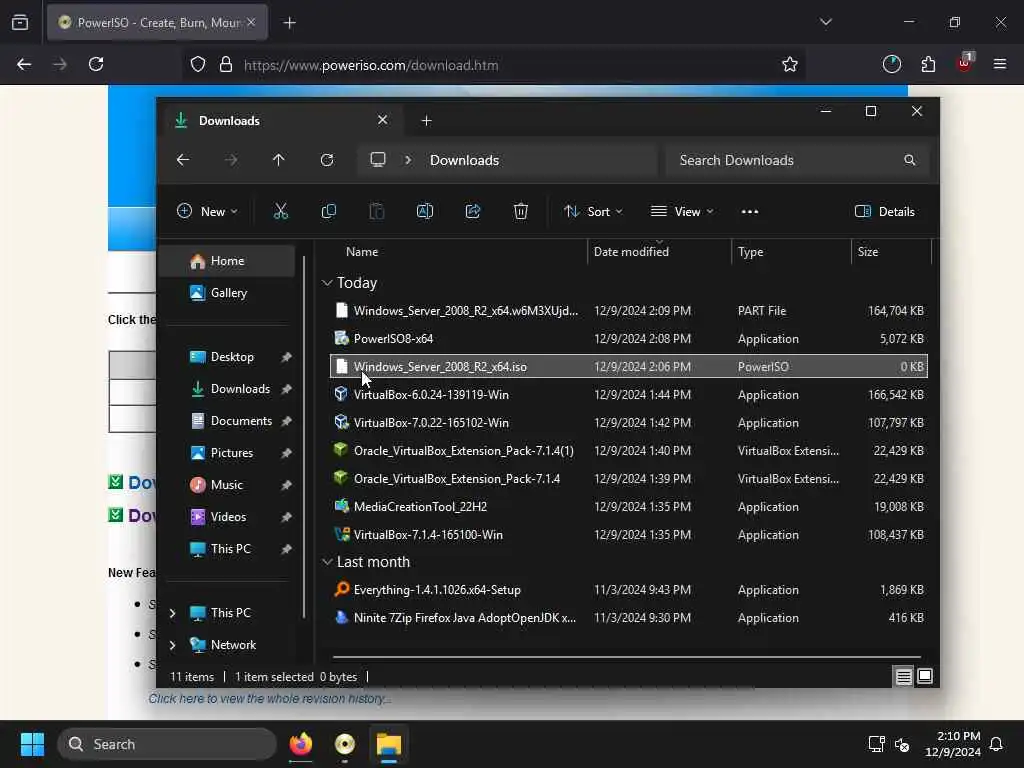Screen dimensions: 1024x768
Task: Unpin Music from quick access
Action: pos(286,485)
